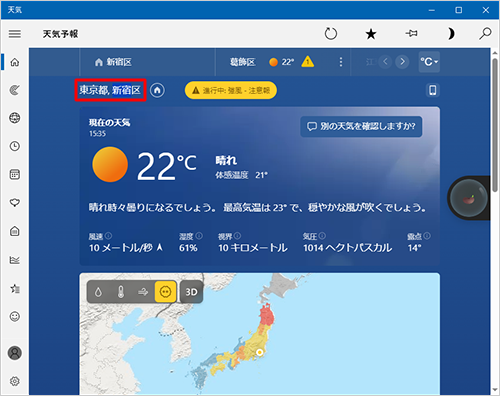Image resolution: width=500 pixels, height=396 pixels.
Task: Switch map to 3D view
Action: click(x=191, y=292)
